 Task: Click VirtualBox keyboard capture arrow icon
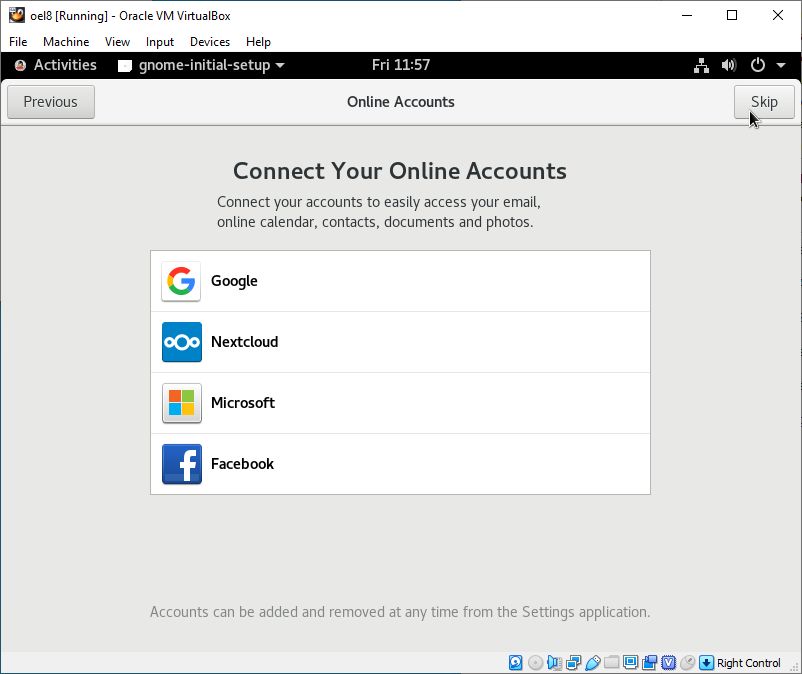706,663
